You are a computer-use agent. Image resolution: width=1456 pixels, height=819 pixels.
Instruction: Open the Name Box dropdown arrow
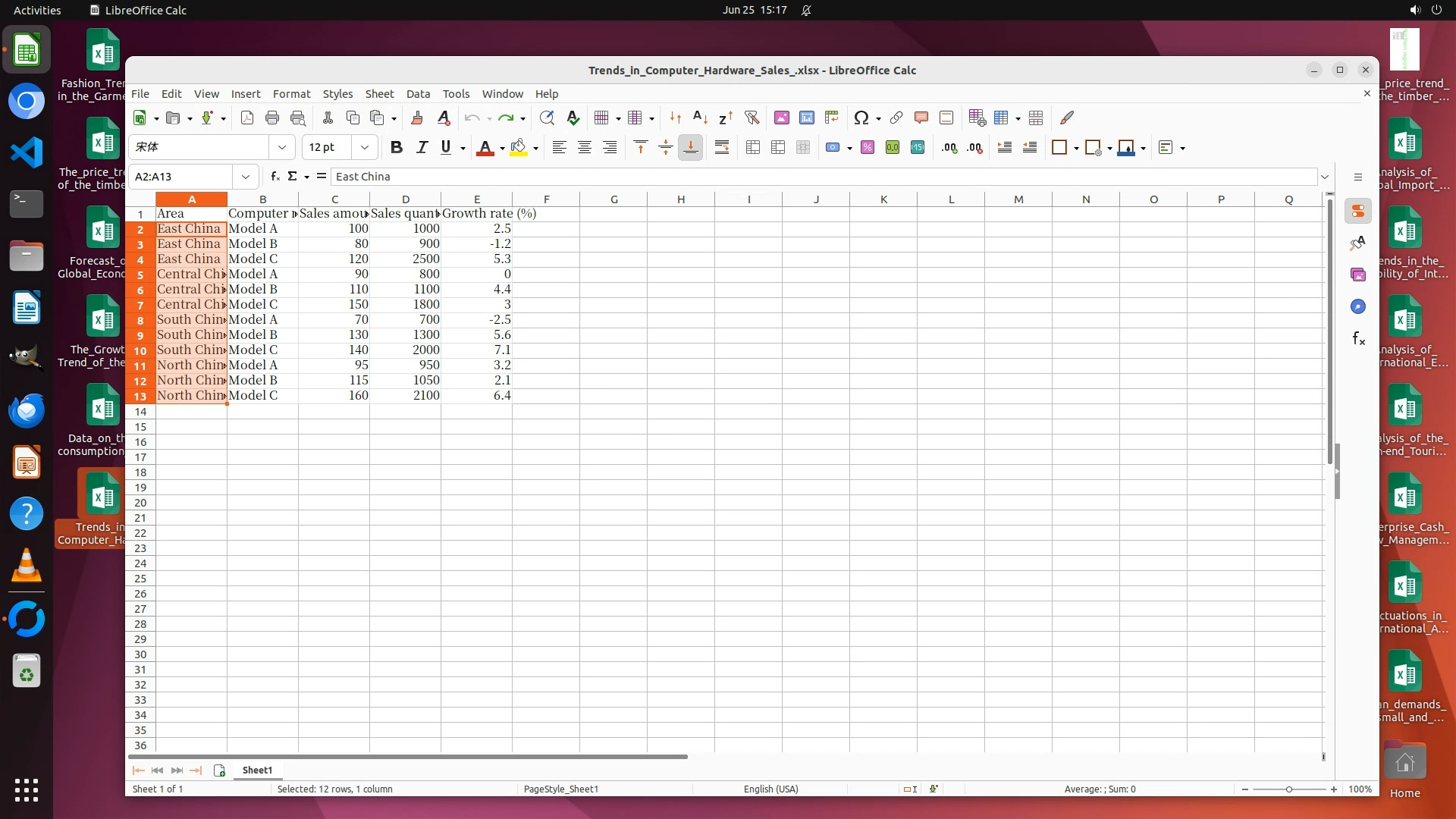coord(246,177)
